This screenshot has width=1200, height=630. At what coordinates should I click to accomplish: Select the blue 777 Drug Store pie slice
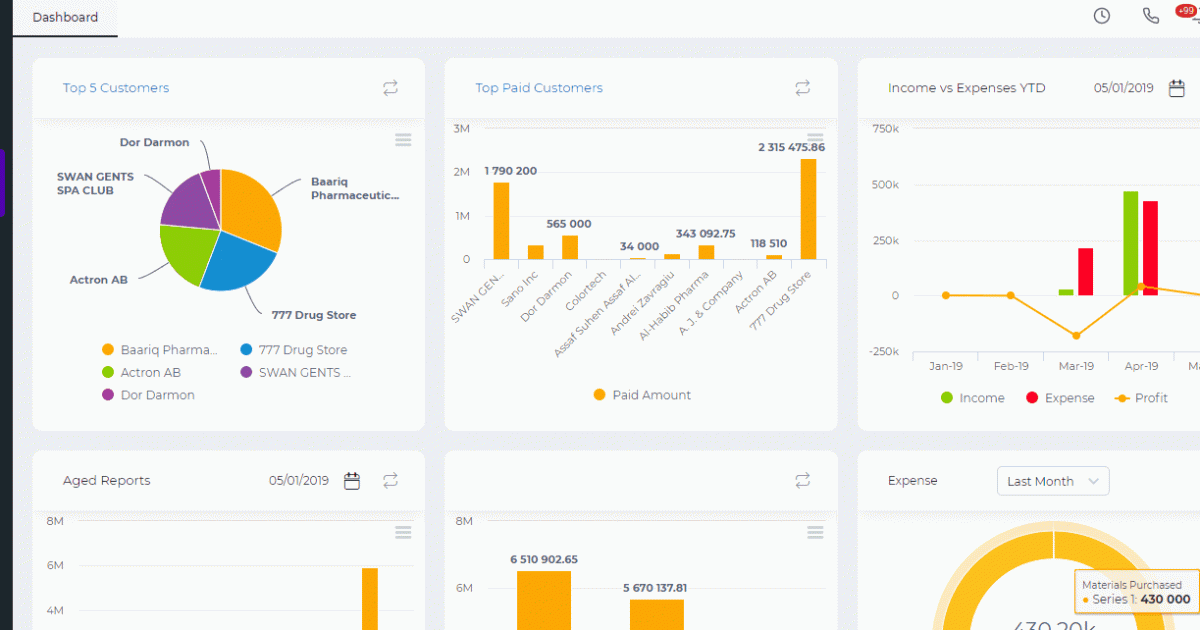point(238,262)
